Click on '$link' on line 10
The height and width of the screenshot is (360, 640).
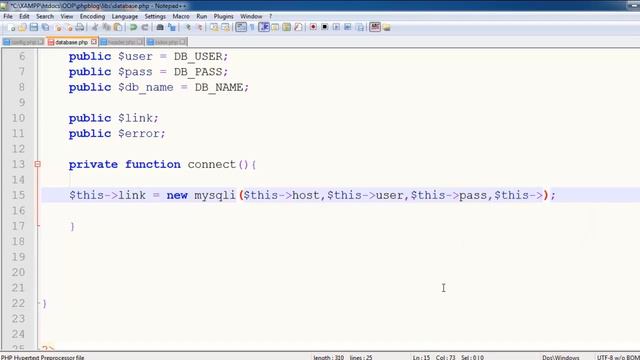[x=135, y=118]
